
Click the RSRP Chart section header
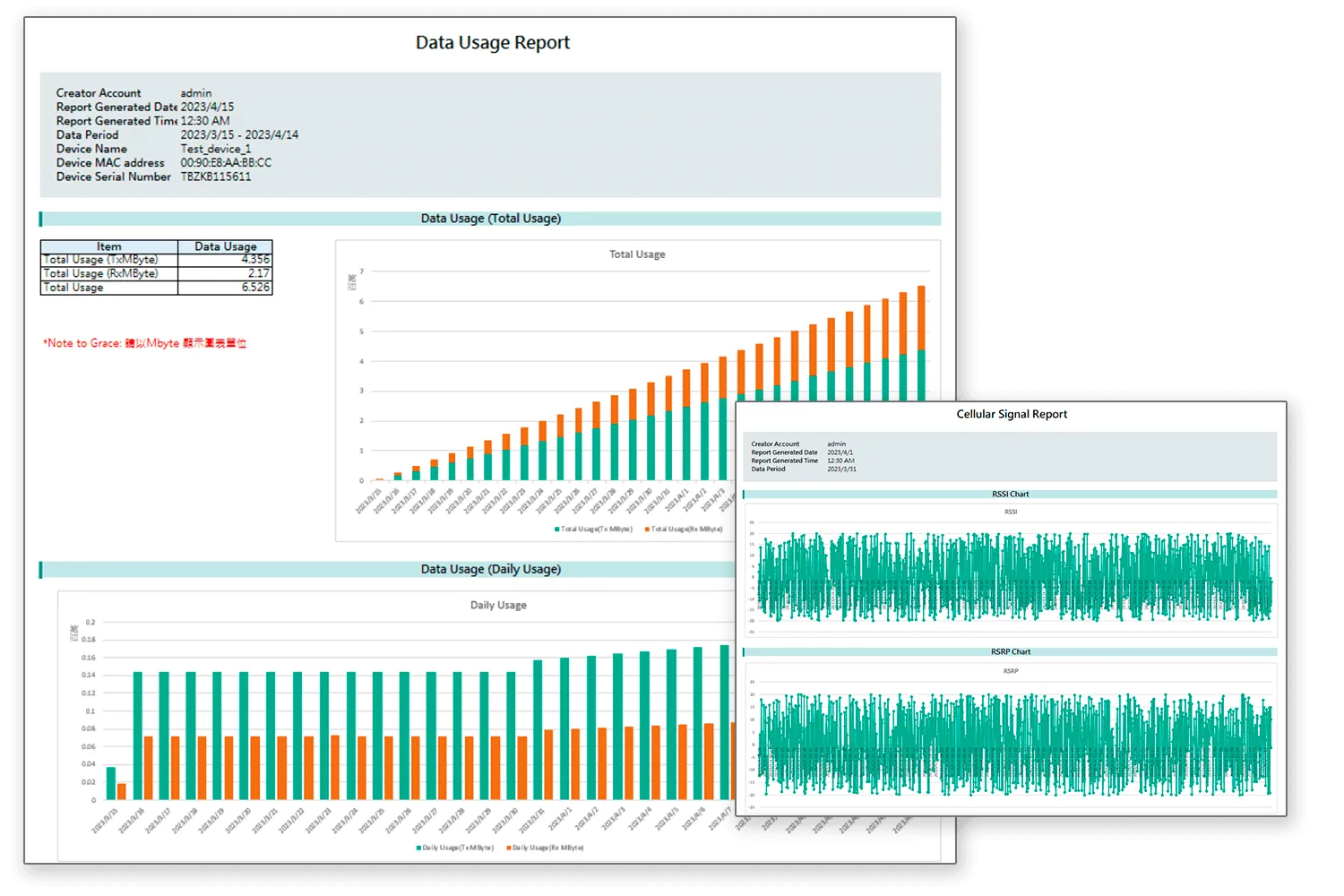(x=1010, y=651)
